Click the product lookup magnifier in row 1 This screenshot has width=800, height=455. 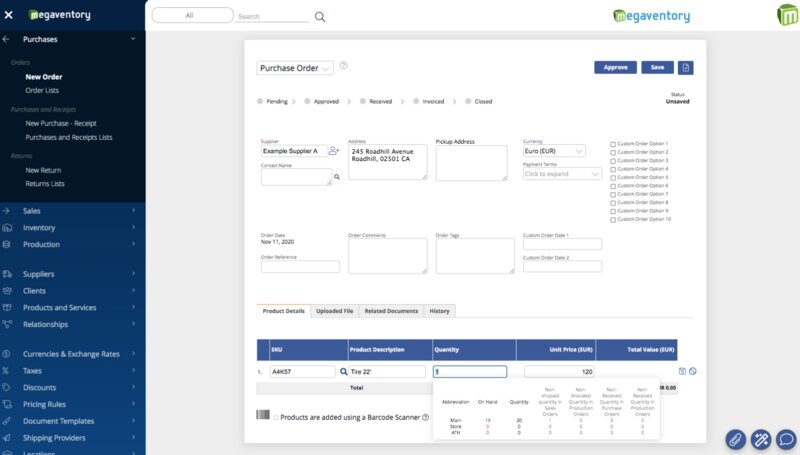(x=344, y=371)
